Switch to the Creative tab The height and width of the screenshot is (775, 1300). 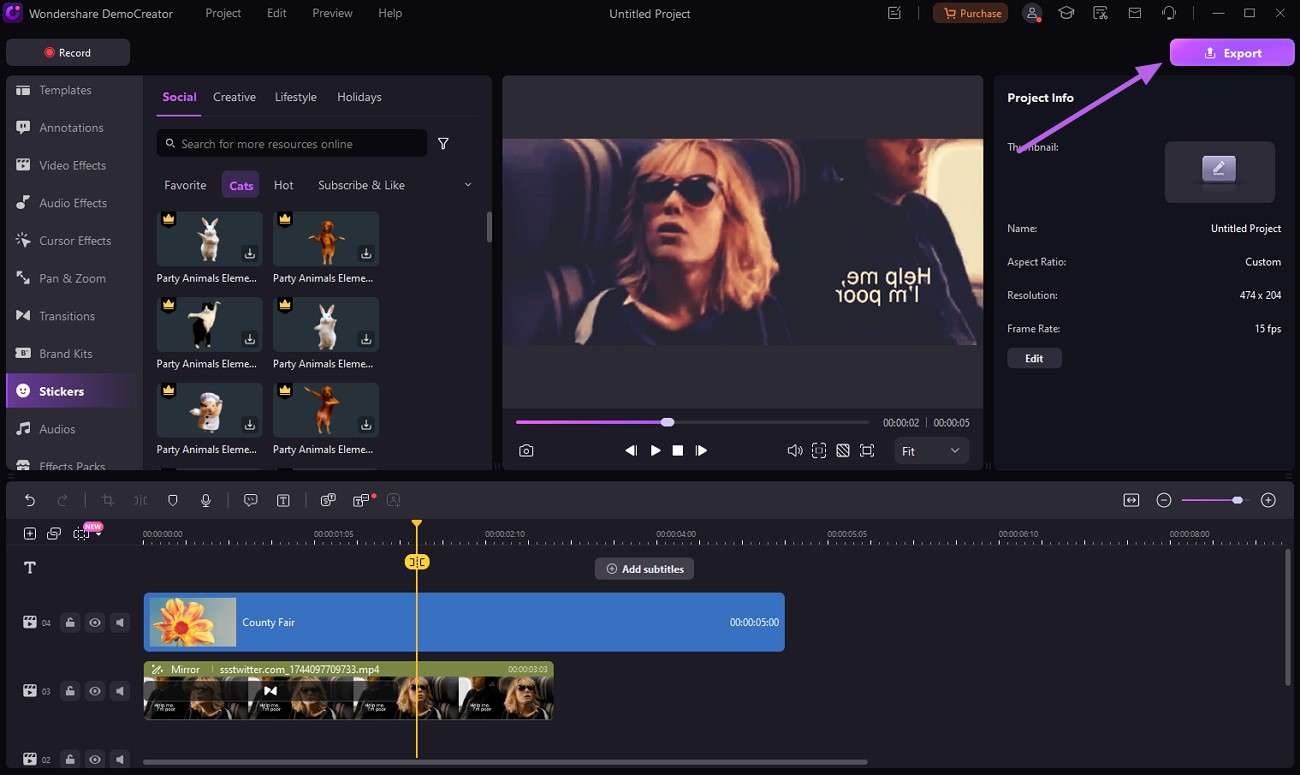pos(234,97)
